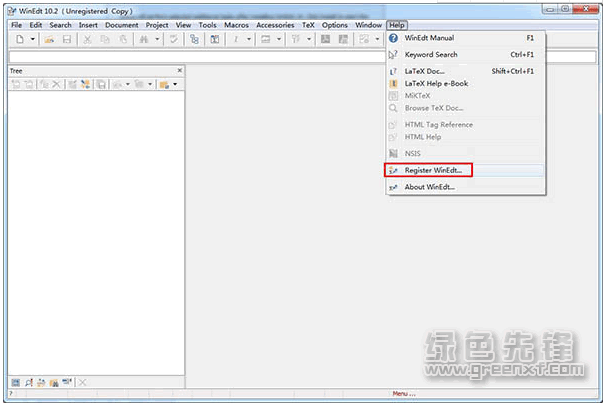Click the Find binoculars toolbar icon
Viewport: 603px width, 404px height.
[x=144, y=39]
